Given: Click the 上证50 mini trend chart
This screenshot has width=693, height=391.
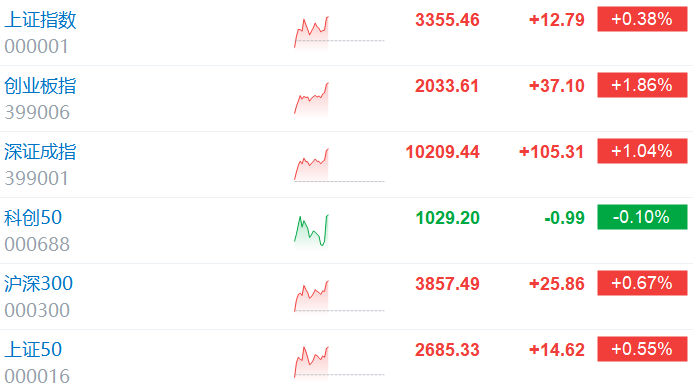Looking at the screenshot, I should (339, 362).
